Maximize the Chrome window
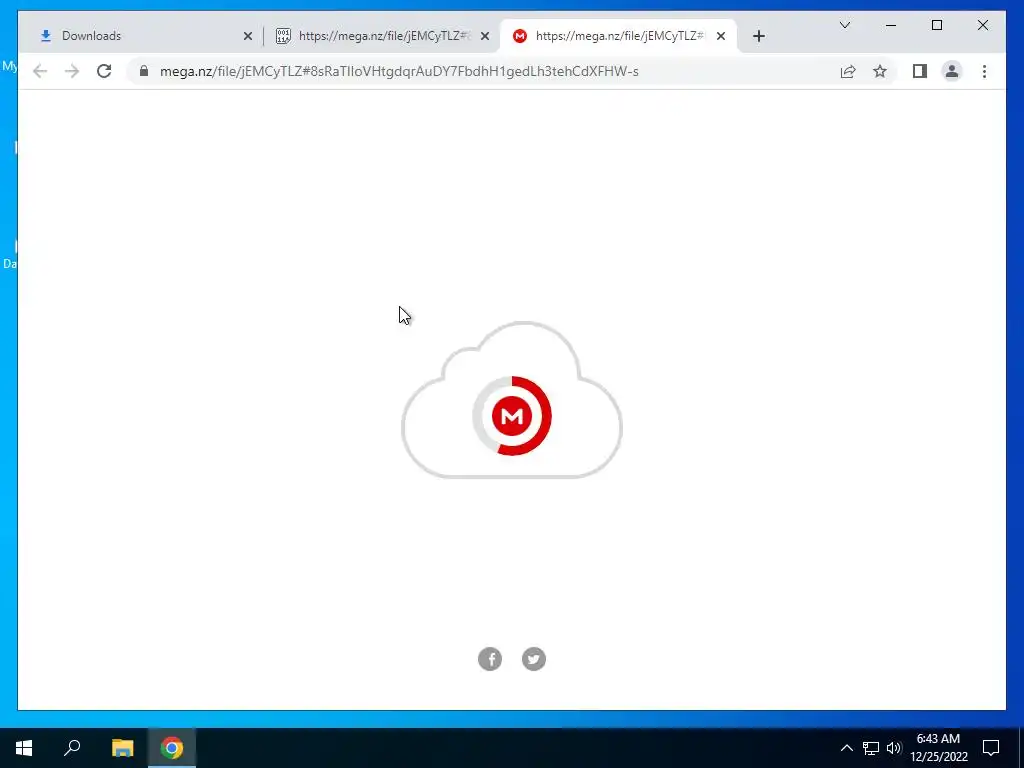 pos(936,25)
